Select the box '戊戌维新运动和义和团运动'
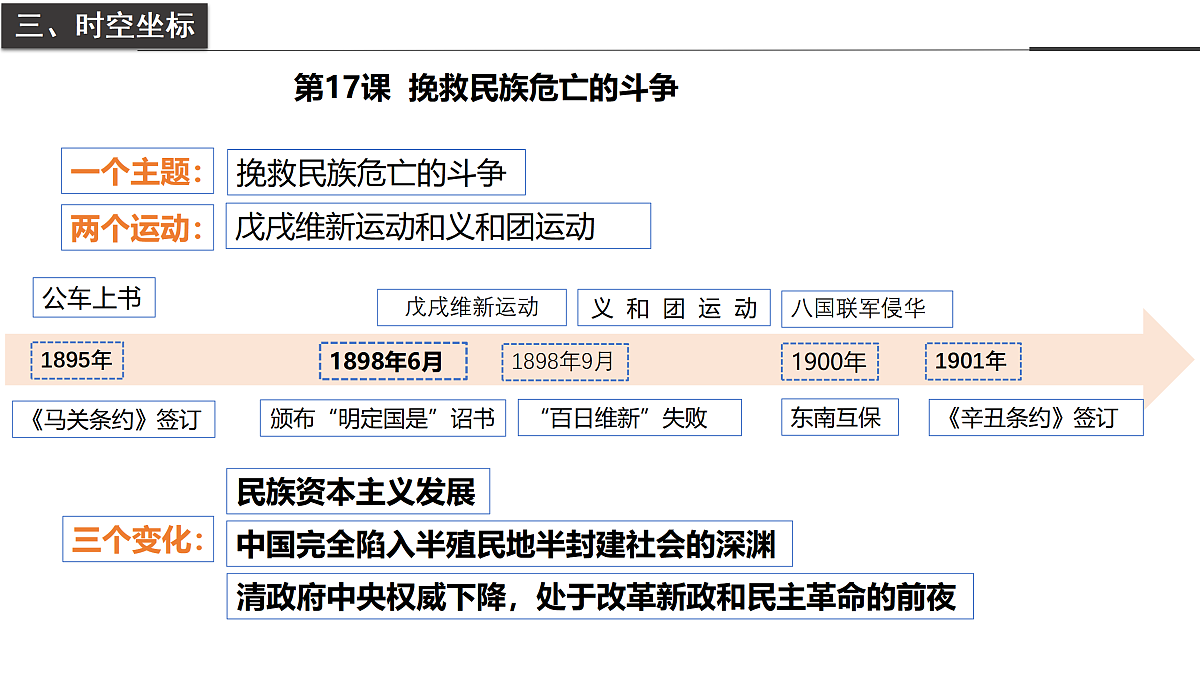The height and width of the screenshot is (675, 1200). [x=438, y=227]
